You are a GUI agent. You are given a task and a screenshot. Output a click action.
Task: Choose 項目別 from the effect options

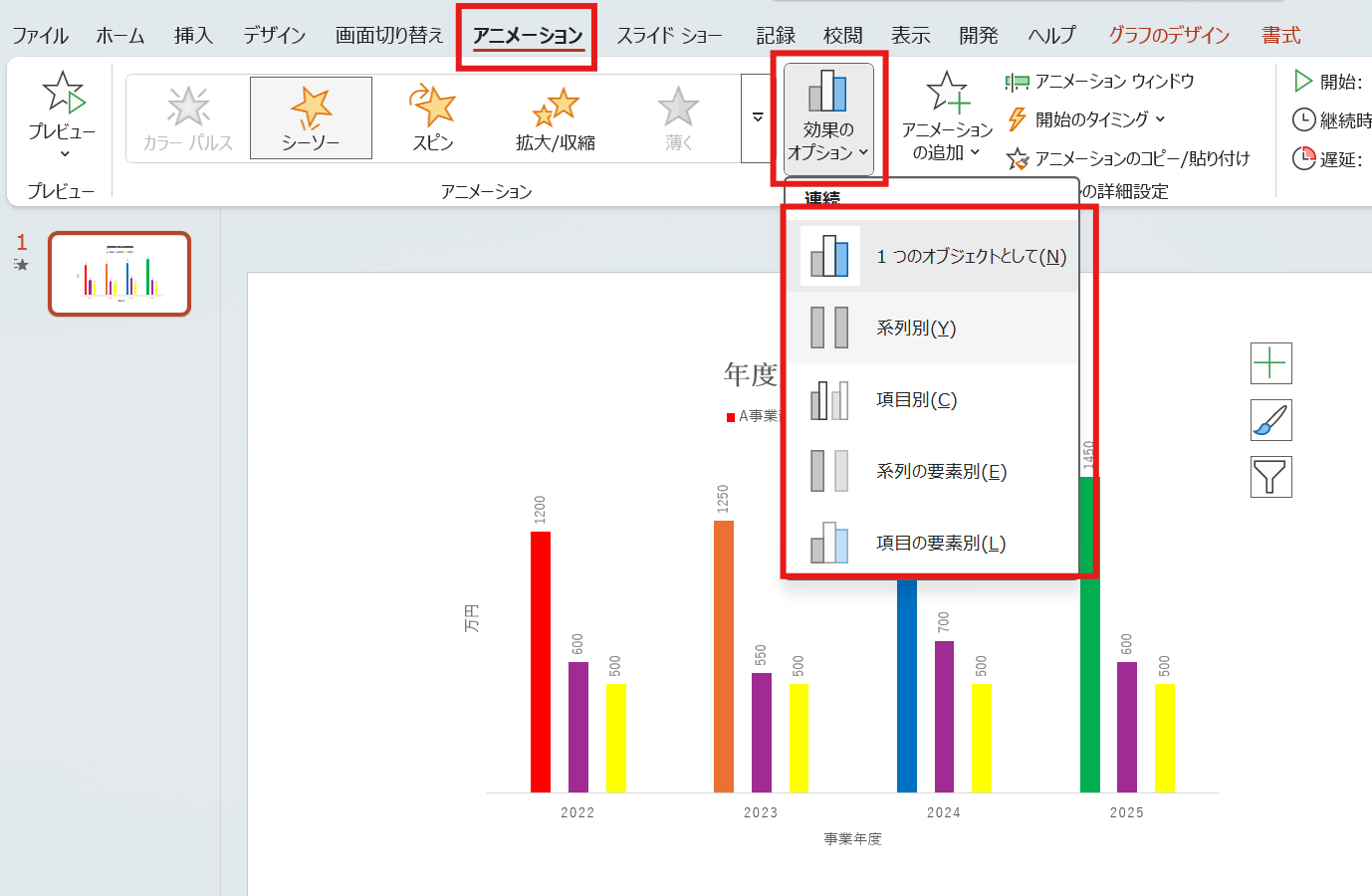(916, 399)
